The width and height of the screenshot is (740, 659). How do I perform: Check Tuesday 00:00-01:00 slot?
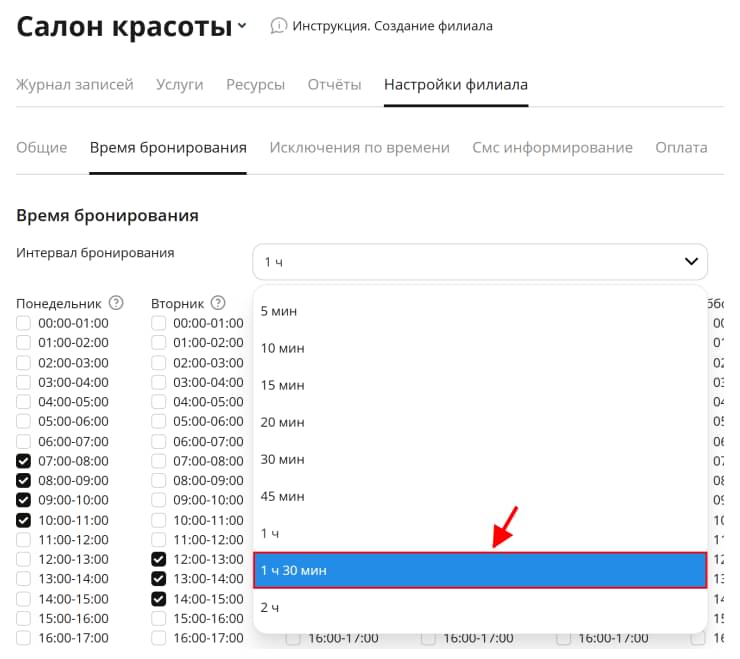click(x=159, y=323)
